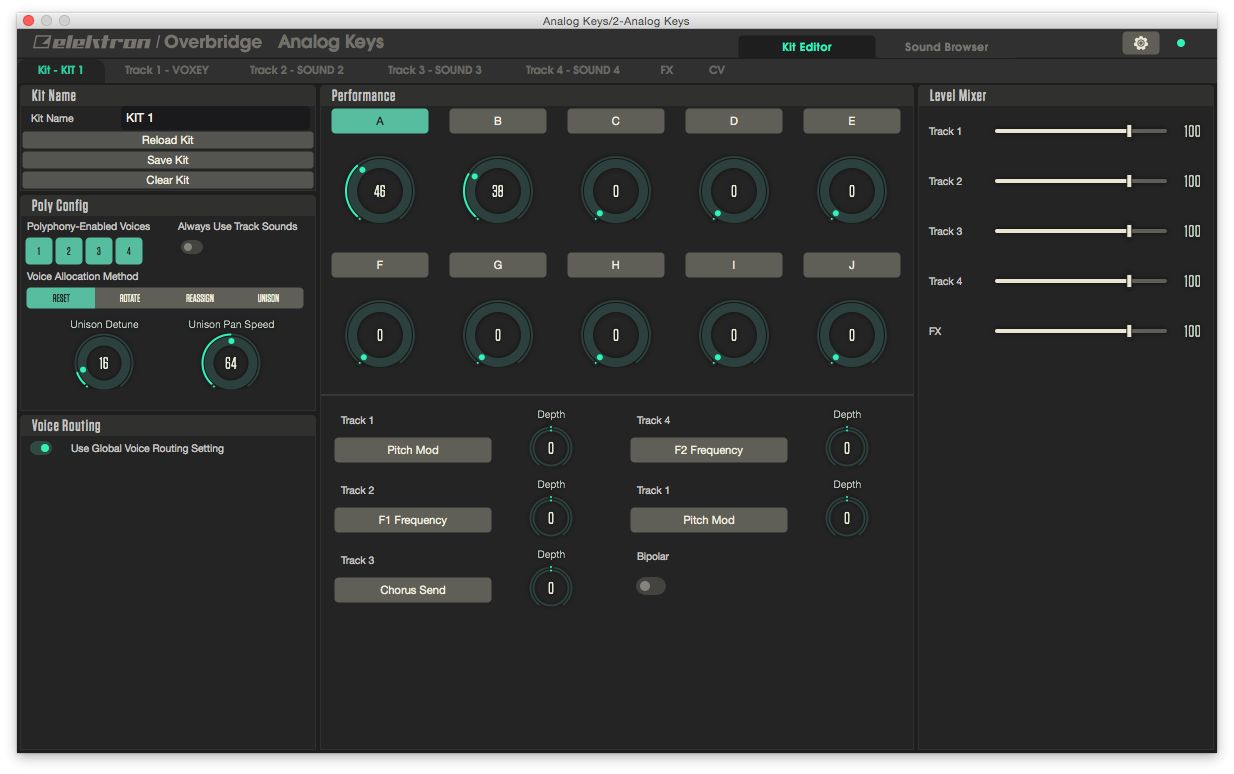Disable Use Global Voice Routing Setting
The width and height of the screenshot is (1234, 774).
[x=41, y=448]
